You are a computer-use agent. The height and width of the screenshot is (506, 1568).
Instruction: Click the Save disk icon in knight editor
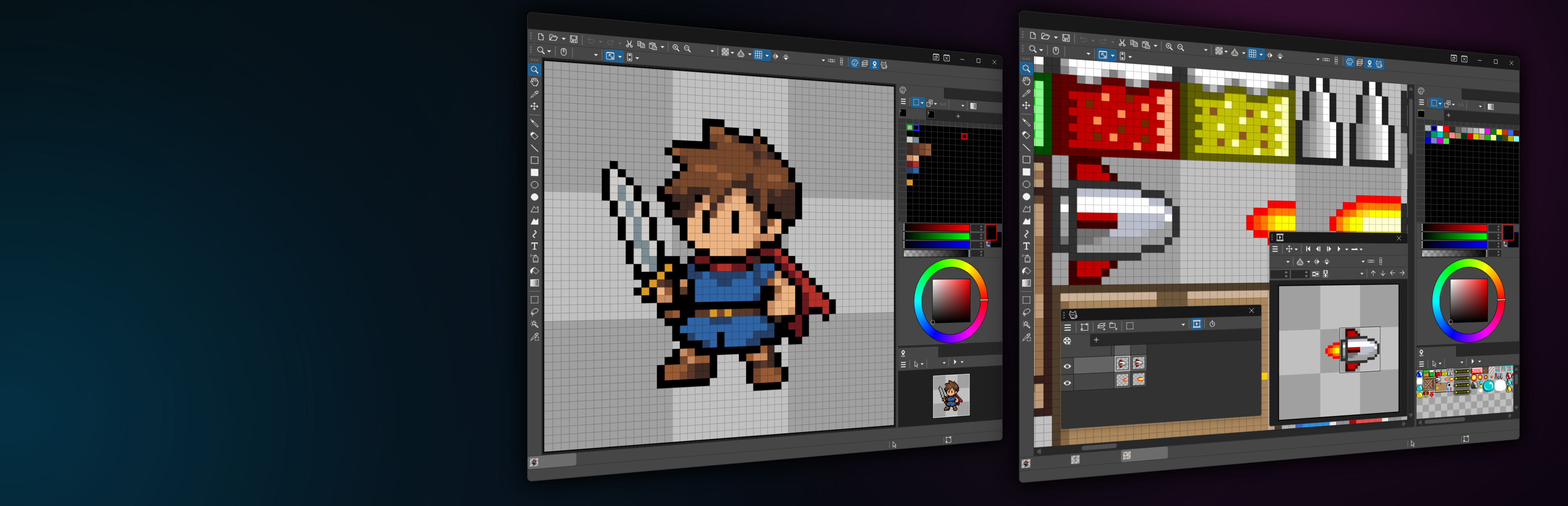point(573,39)
